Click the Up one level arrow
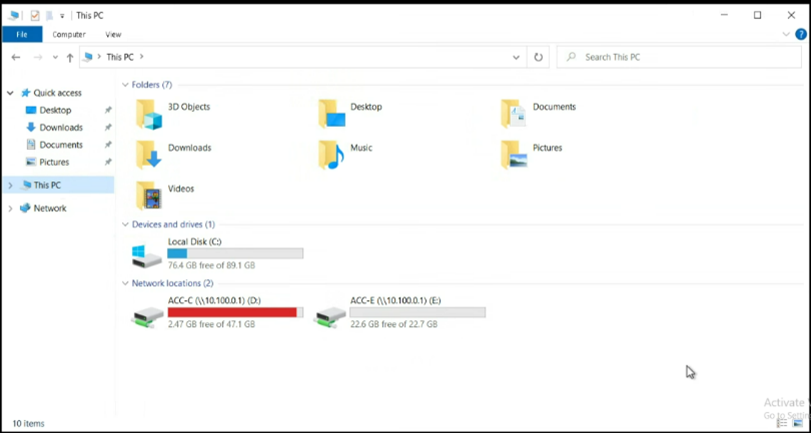Image resolution: width=811 pixels, height=433 pixels. (70, 58)
